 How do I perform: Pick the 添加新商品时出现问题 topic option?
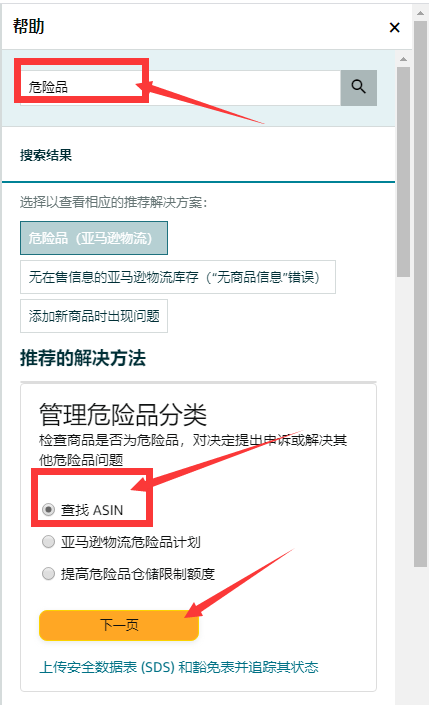[x=94, y=316]
